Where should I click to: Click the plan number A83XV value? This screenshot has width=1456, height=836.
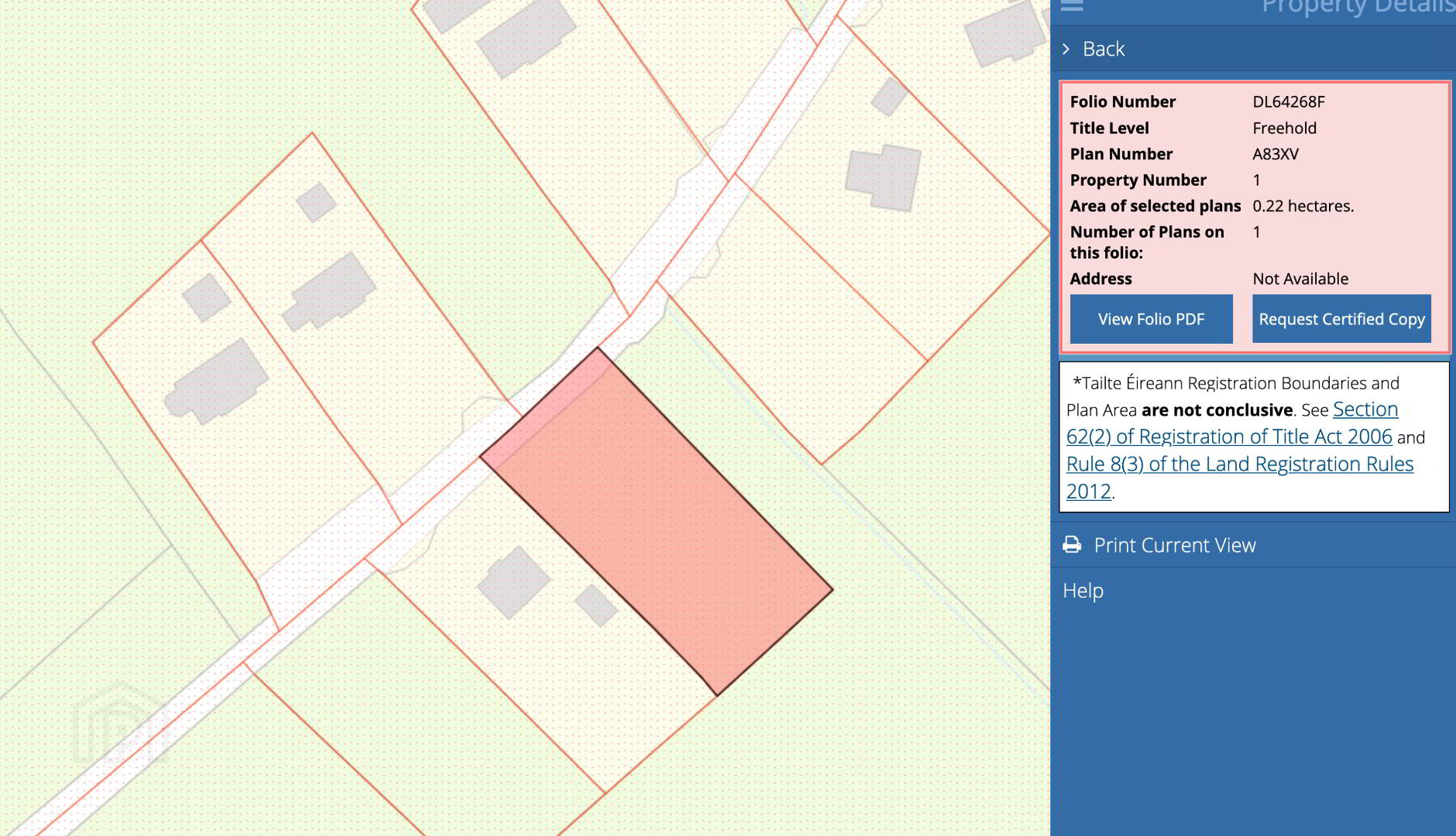[x=1275, y=154]
